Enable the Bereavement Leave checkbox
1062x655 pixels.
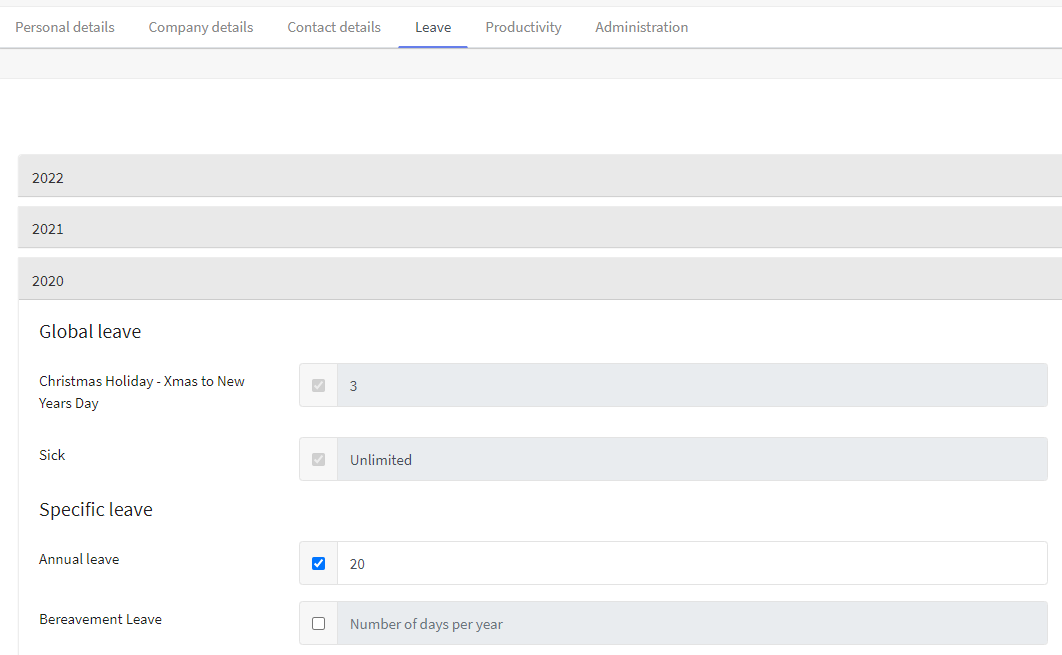pos(318,623)
